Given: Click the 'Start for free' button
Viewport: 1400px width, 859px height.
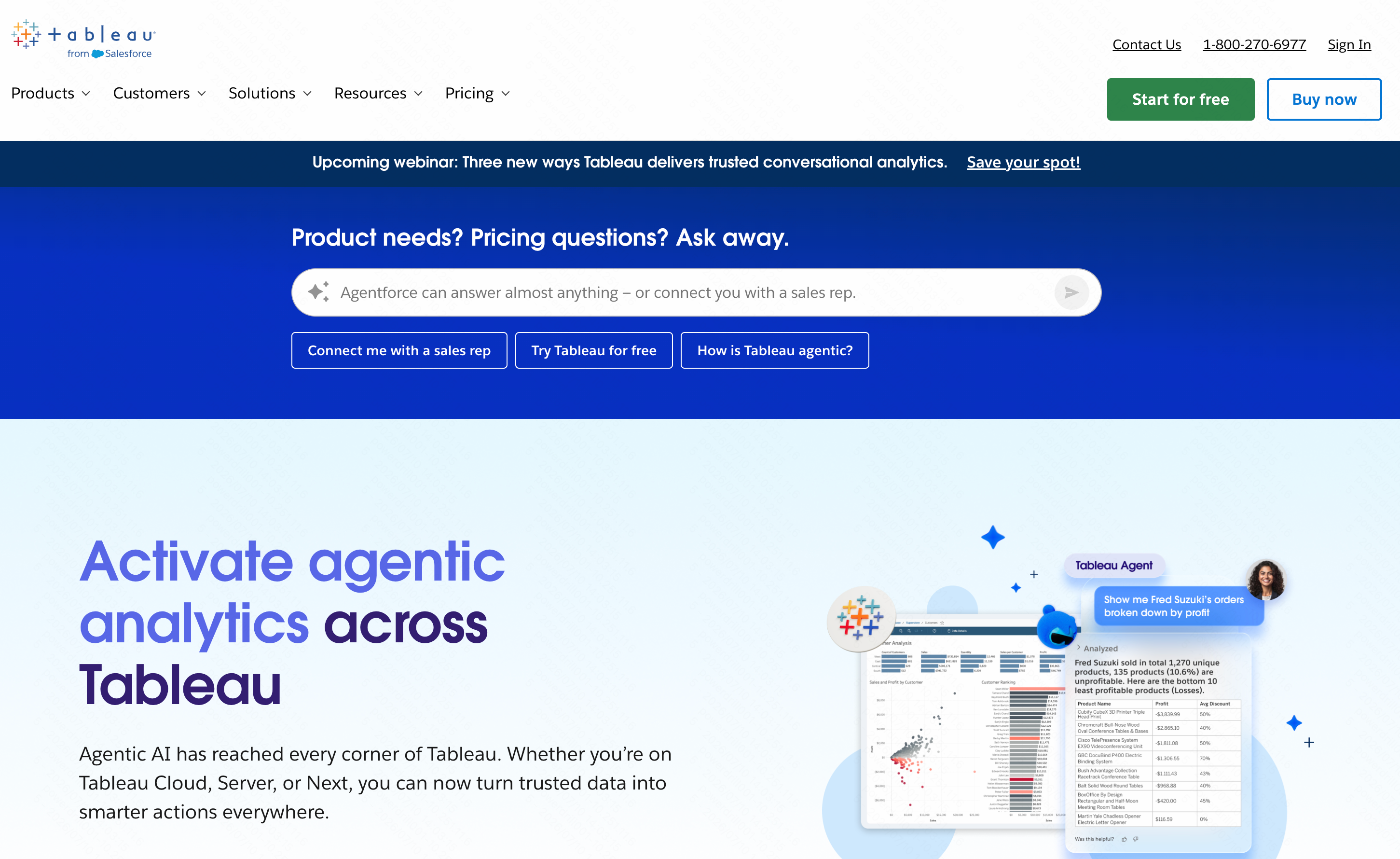Looking at the screenshot, I should (1180, 99).
